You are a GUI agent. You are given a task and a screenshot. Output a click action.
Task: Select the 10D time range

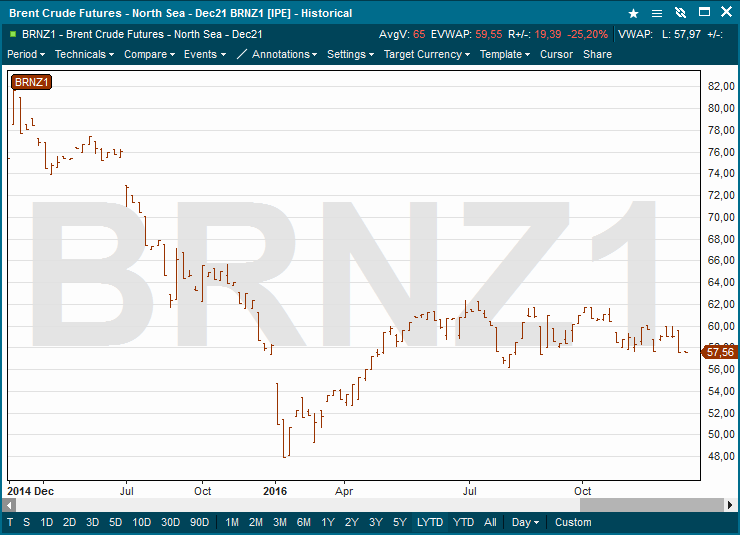141,522
